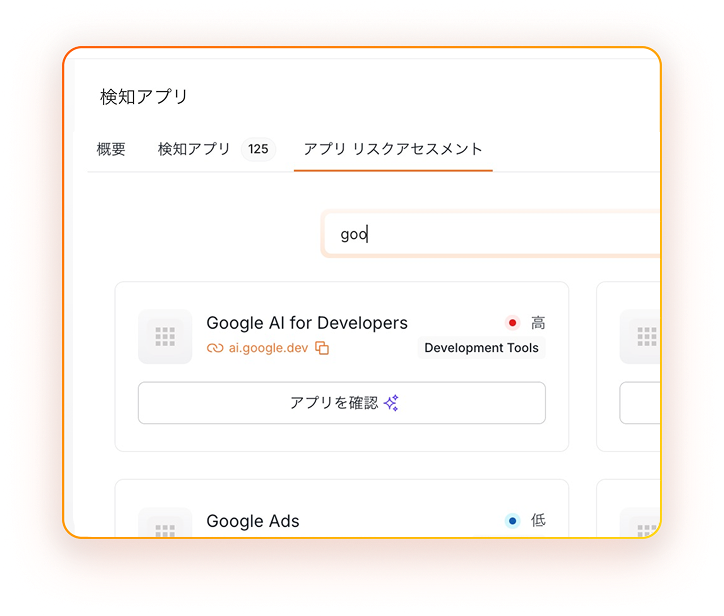Image resolution: width=724 pixels, height=616 pixels.
Task: Click the chain link icon beside ai.google.dev
Action: coord(215,348)
